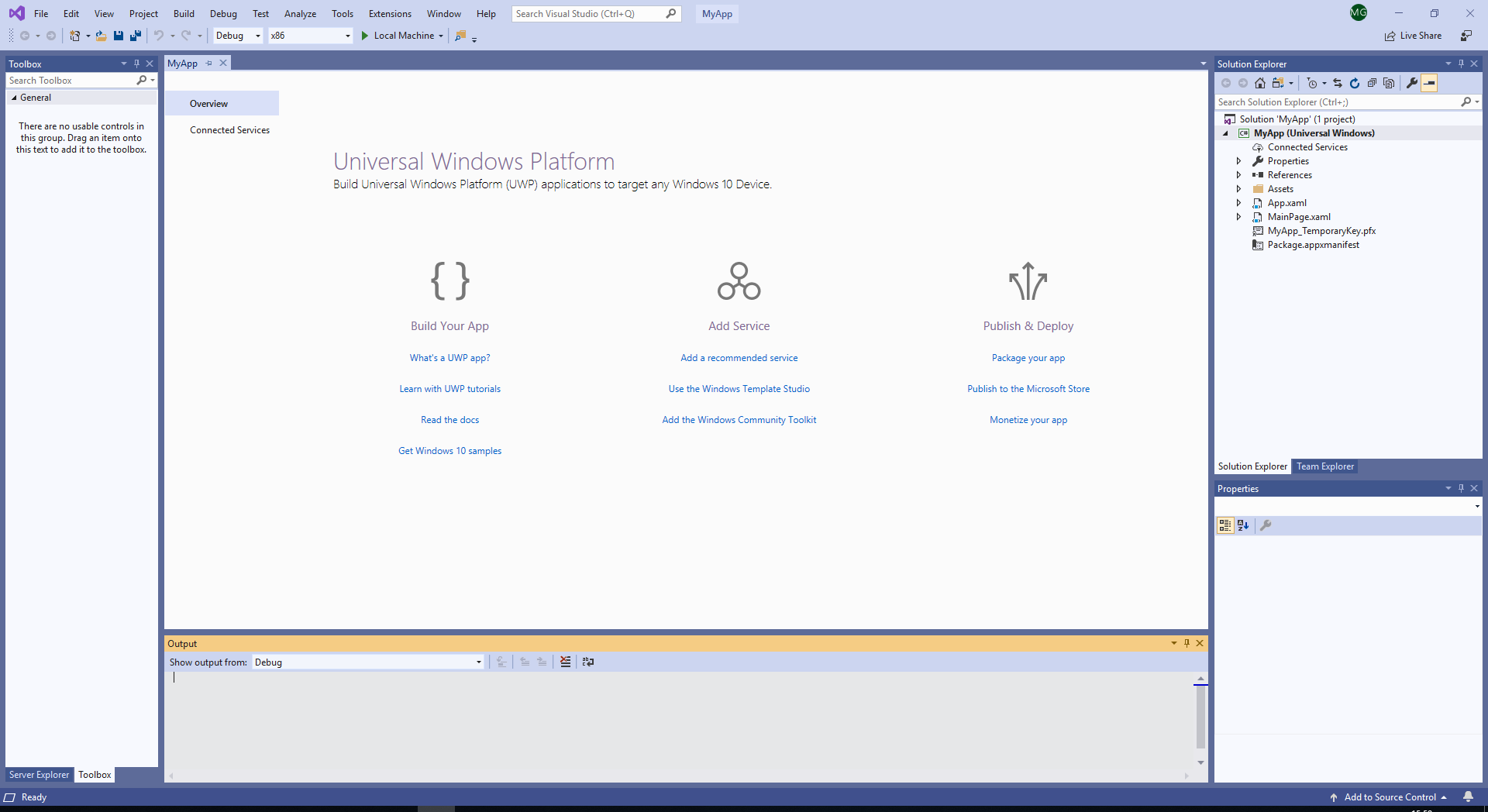Open the Debug configuration dropdown

[x=238, y=36]
